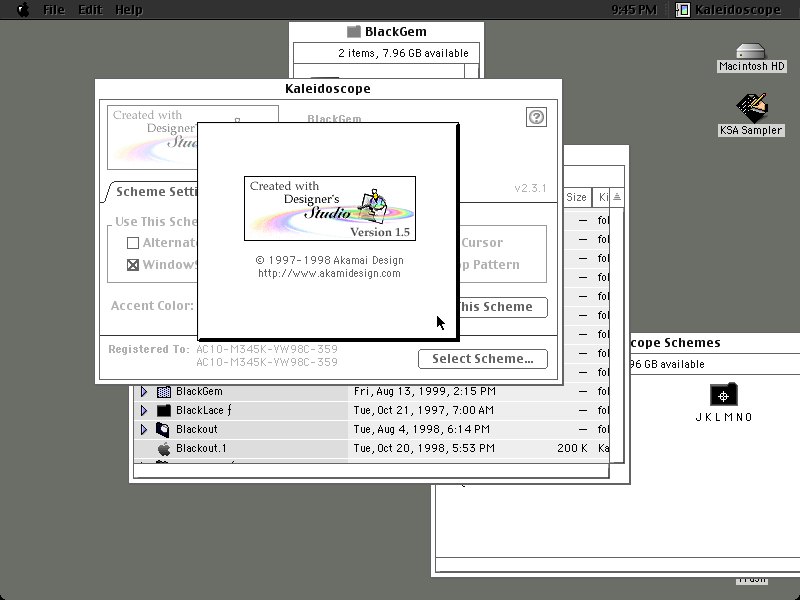
Task: Click the BlackLace date Tue, Oct 21, 1997
Action: point(423,410)
